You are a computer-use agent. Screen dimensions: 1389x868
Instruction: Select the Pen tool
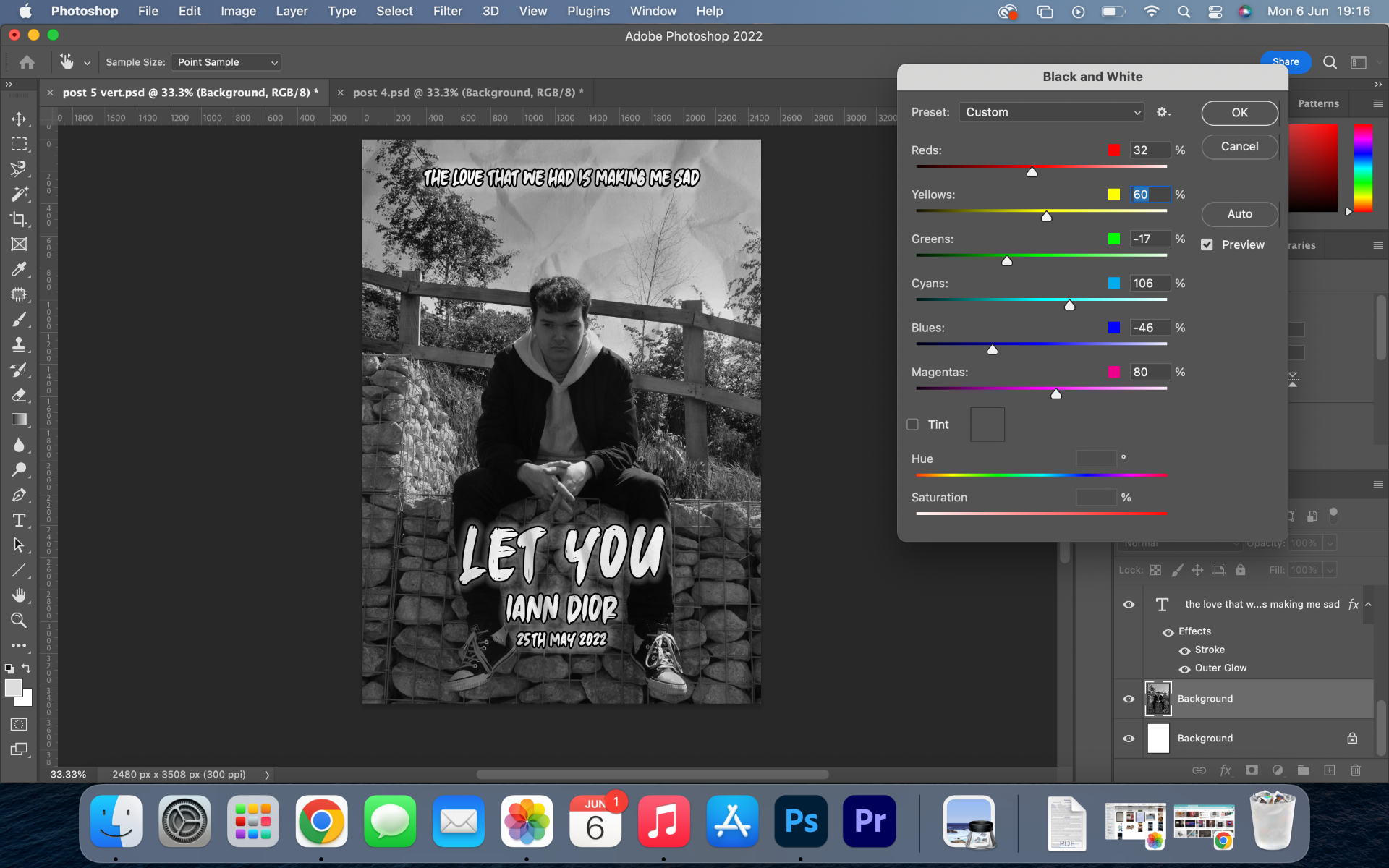20,495
